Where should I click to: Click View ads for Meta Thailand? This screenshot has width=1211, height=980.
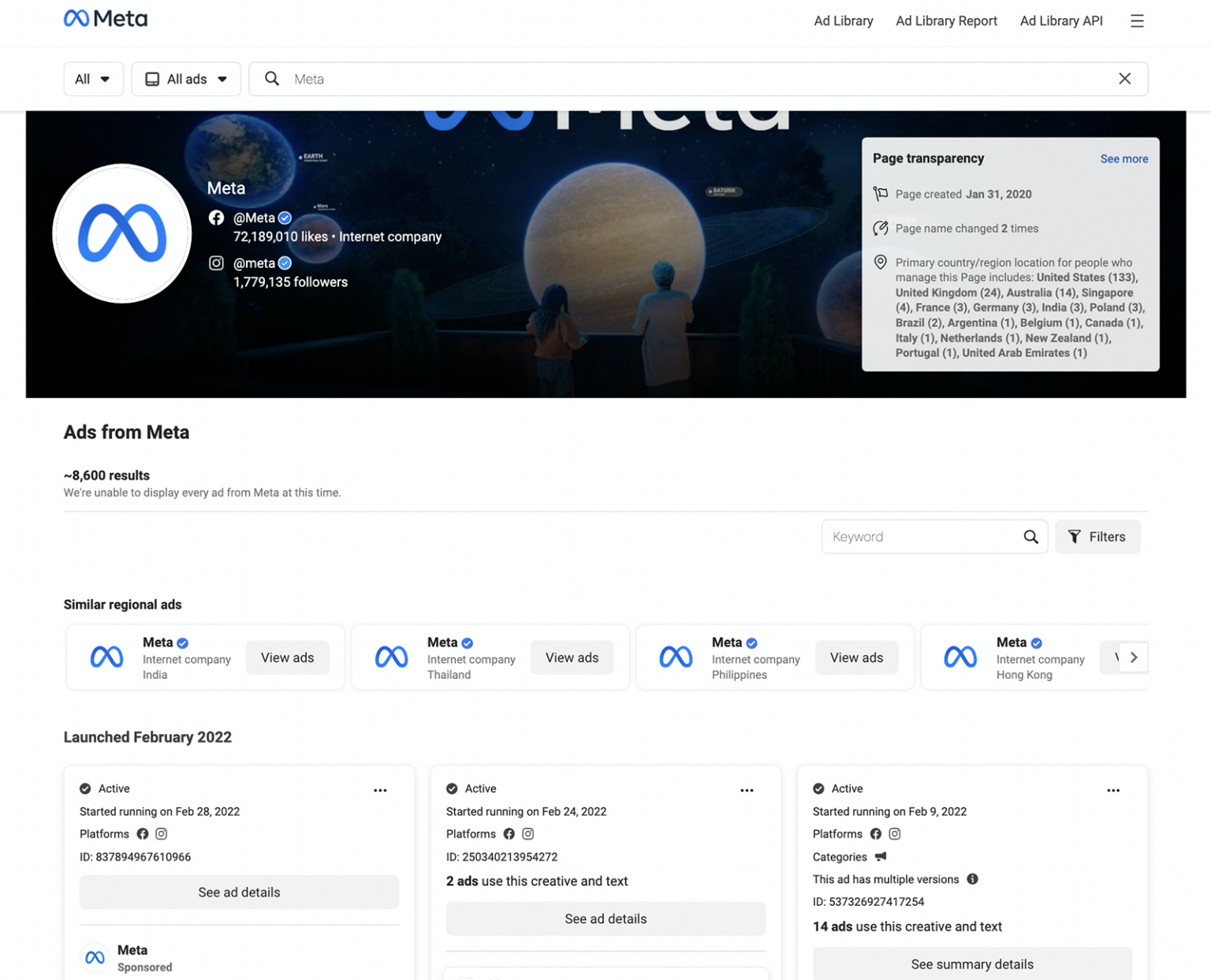(x=572, y=658)
